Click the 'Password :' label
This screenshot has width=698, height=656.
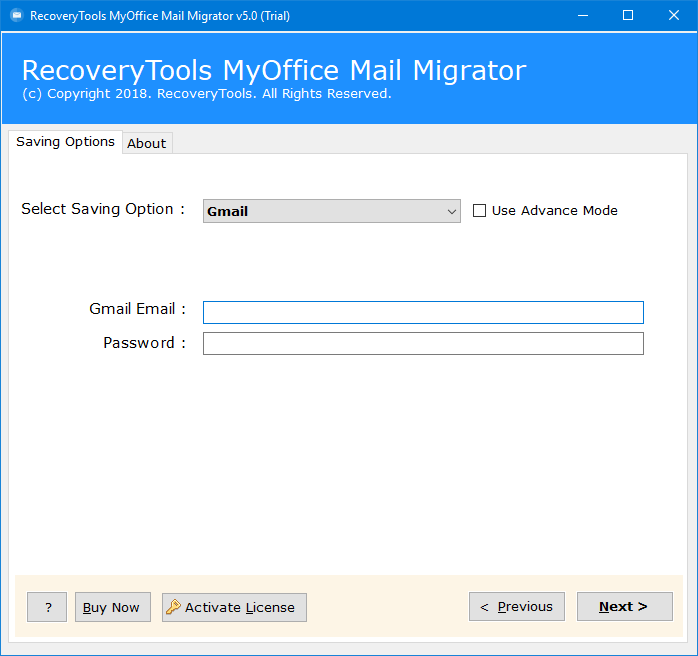pos(144,343)
